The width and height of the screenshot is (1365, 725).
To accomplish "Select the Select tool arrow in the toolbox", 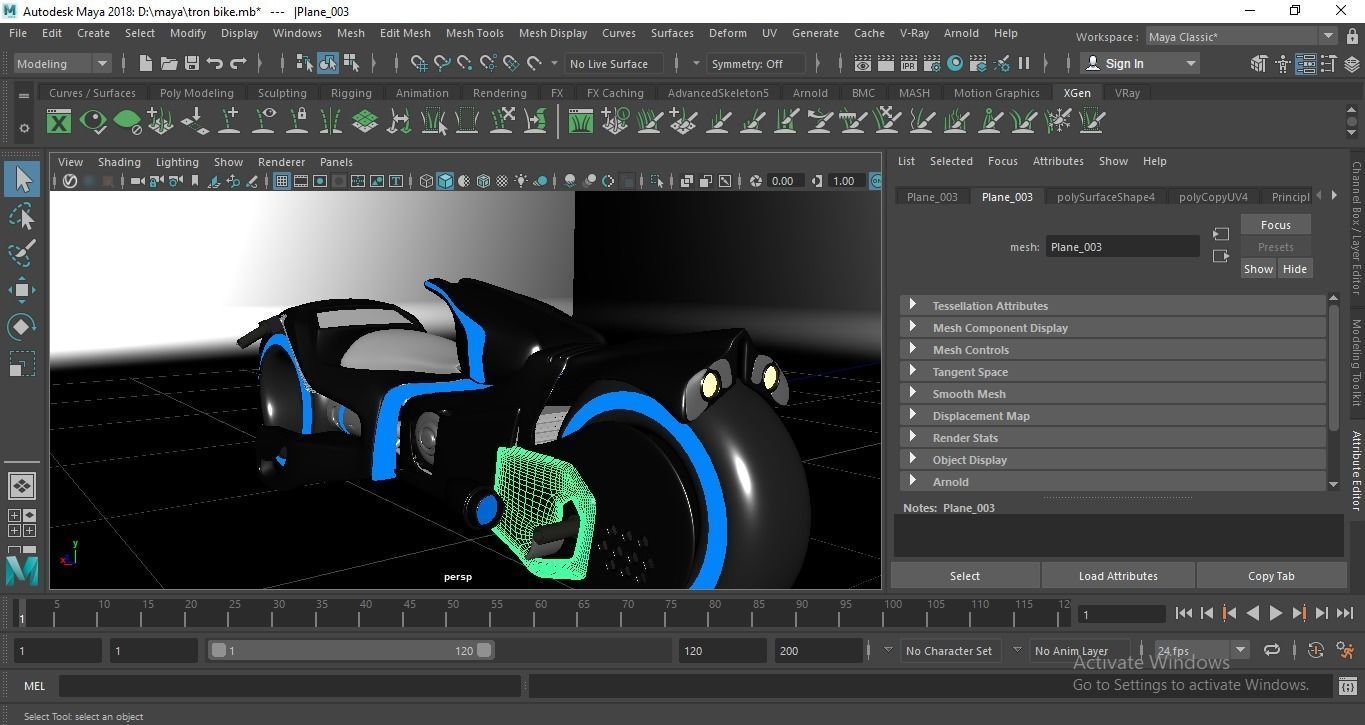I will coord(22,179).
